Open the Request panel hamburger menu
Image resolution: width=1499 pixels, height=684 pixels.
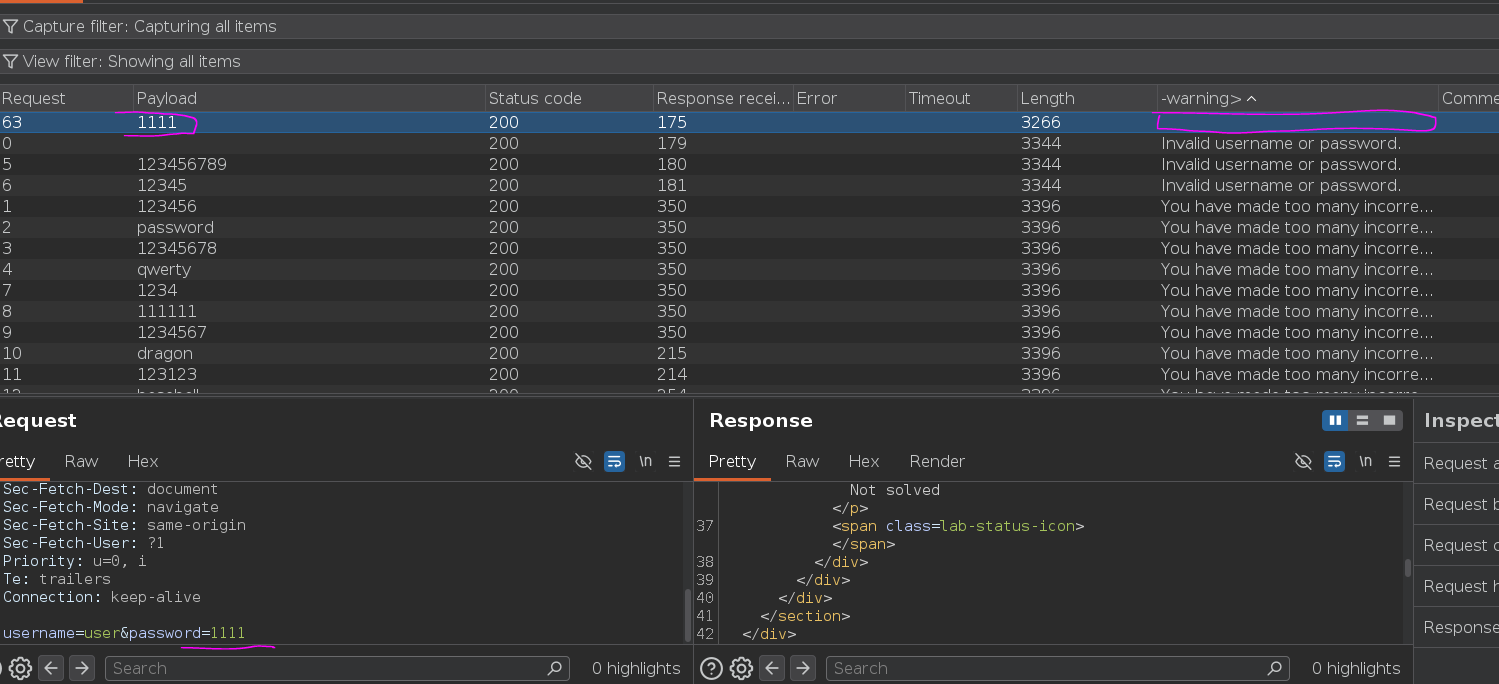point(674,461)
